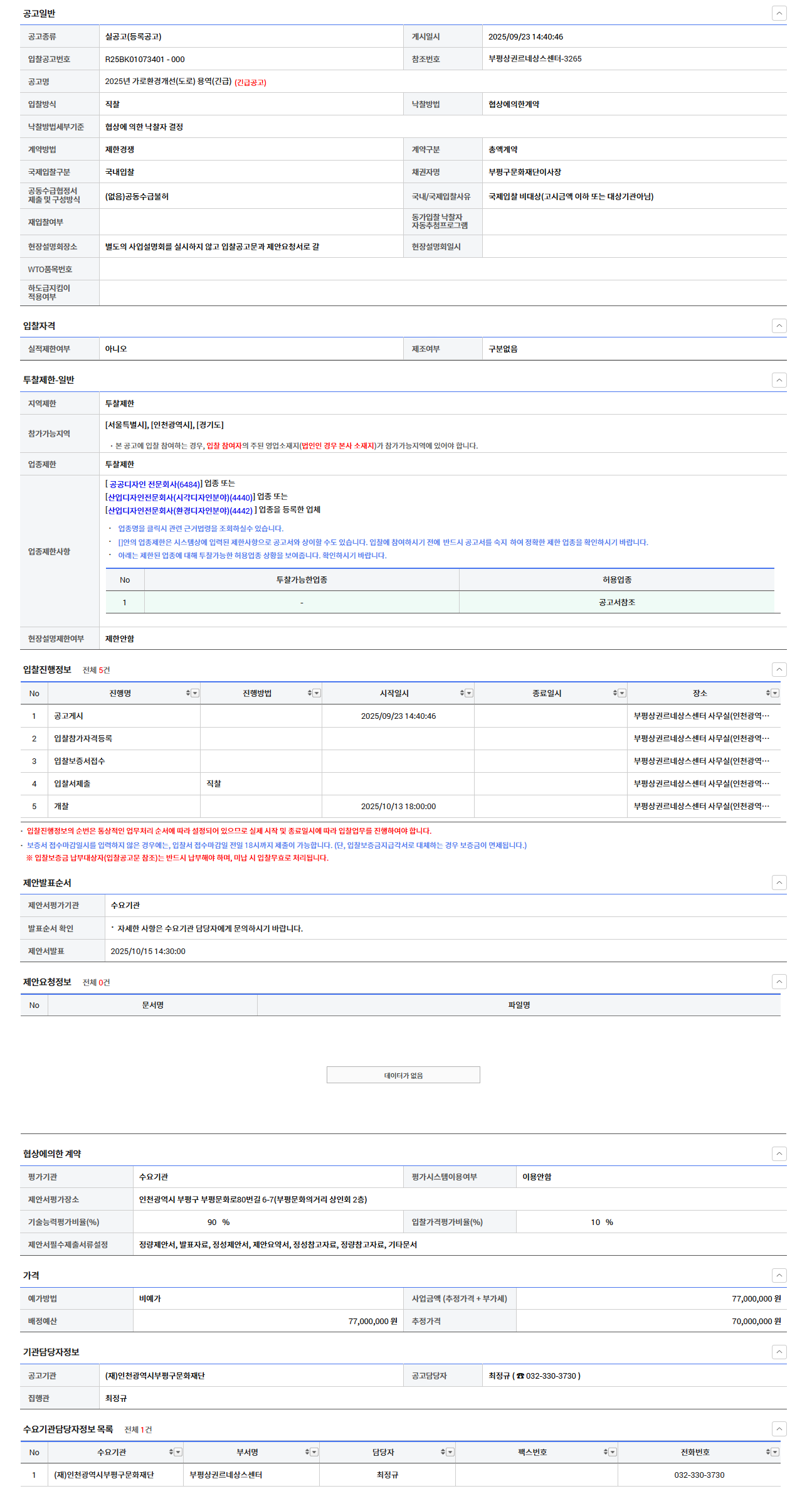This screenshot has height=1501, width=812.
Task: Collapse the 협상에의한 계약 section
Action: (x=779, y=1154)
